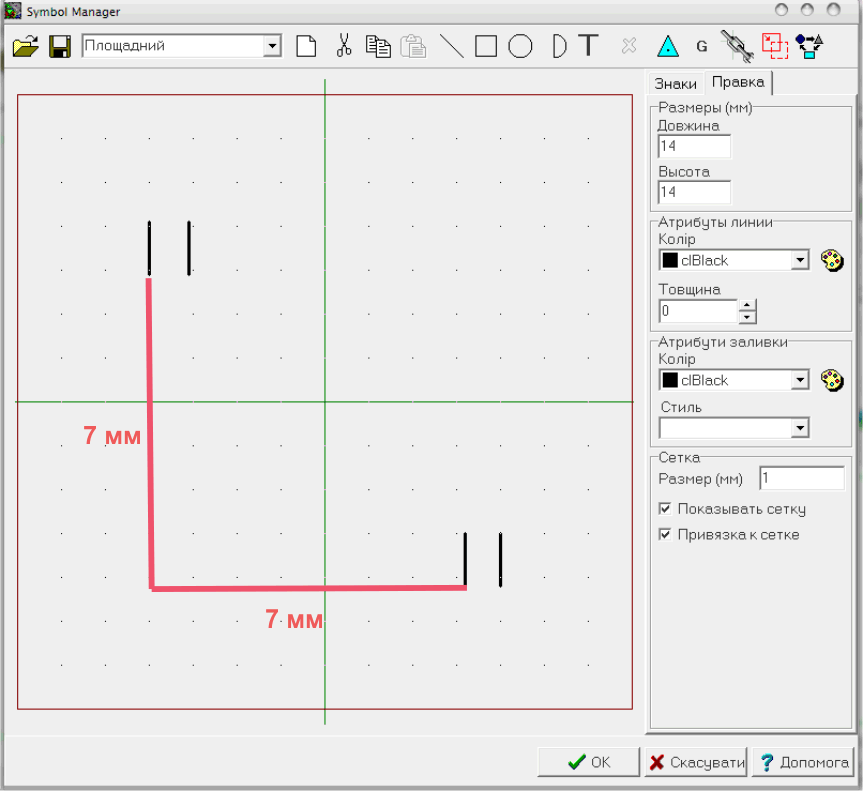863x791 pixels.
Task: Select the line drawing tool
Action: click(x=451, y=46)
